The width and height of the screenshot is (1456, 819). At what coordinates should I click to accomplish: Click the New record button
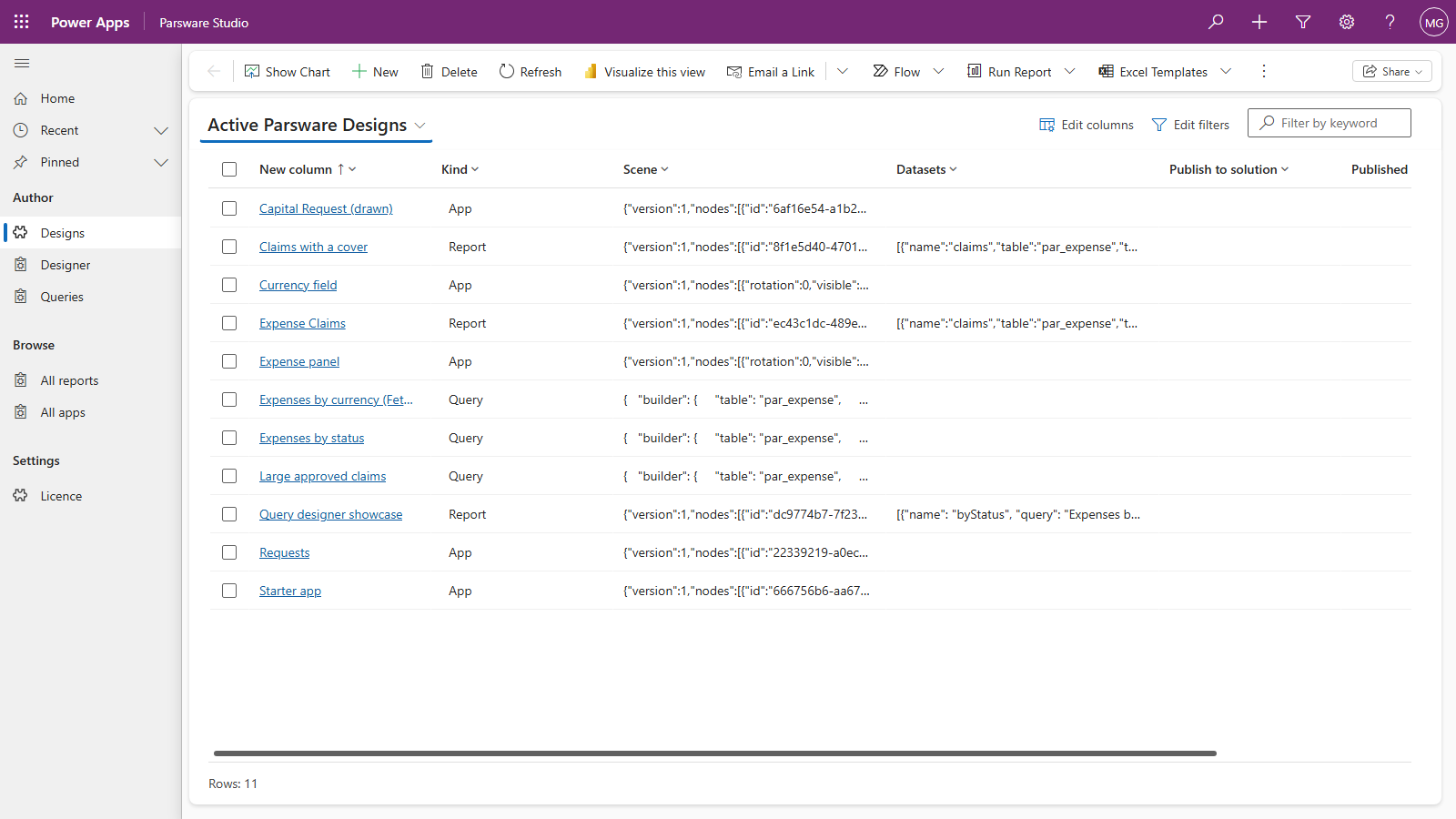(375, 72)
